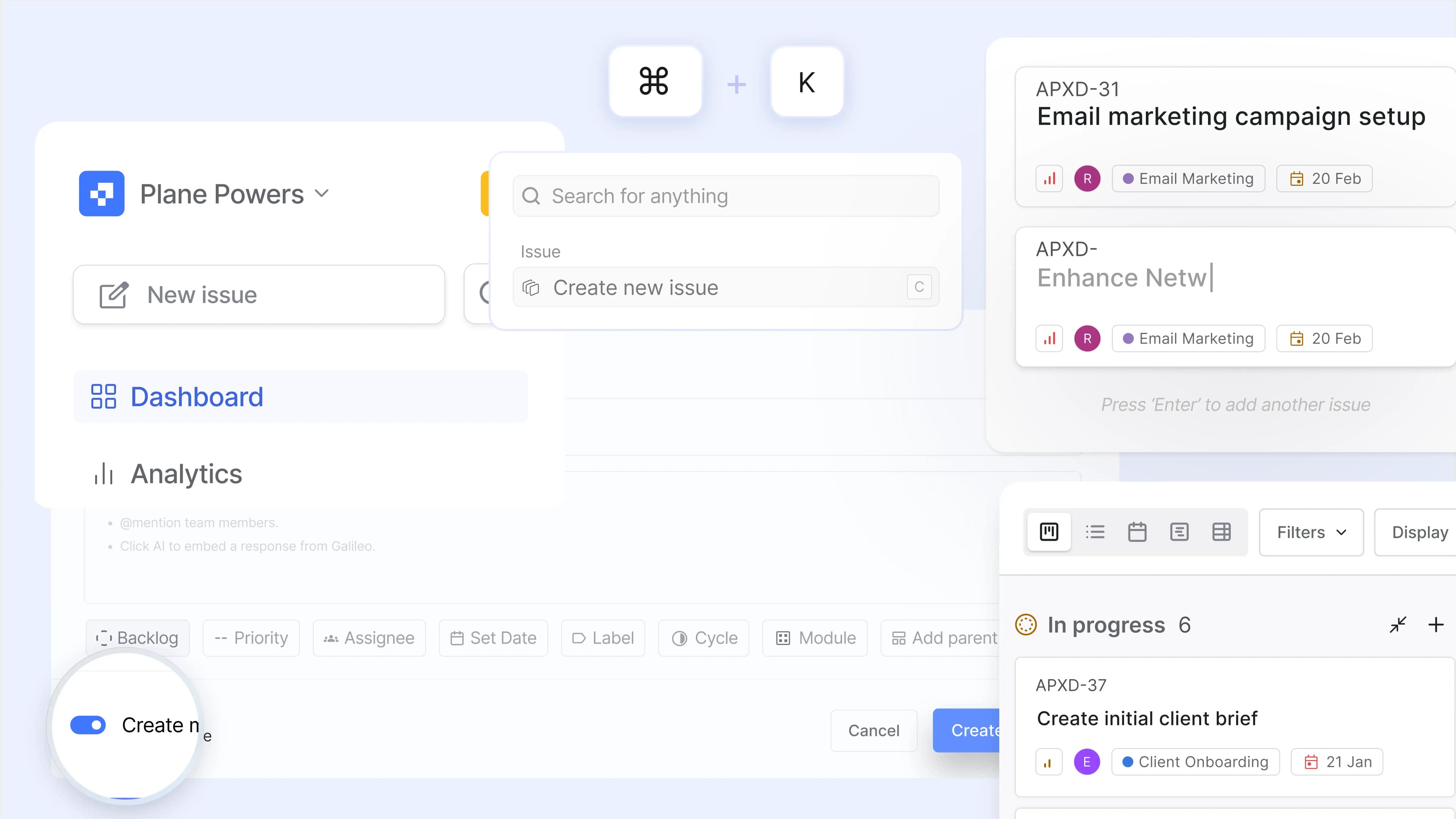Image resolution: width=1456 pixels, height=819 pixels.
Task: Click the Email Marketing label on APXD-31
Action: pos(1188,178)
